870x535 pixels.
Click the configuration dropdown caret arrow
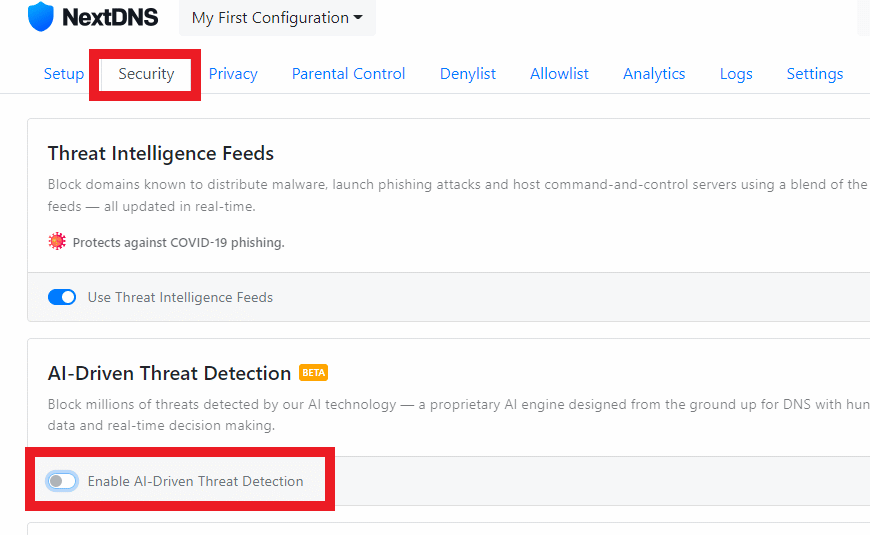click(x=358, y=18)
